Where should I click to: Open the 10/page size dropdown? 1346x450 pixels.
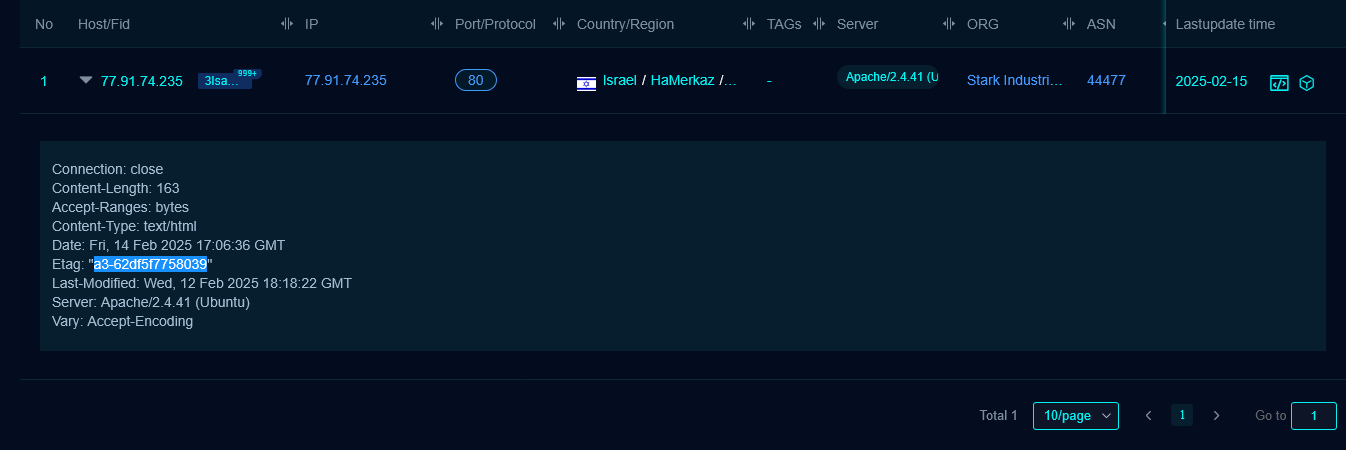point(1075,416)
